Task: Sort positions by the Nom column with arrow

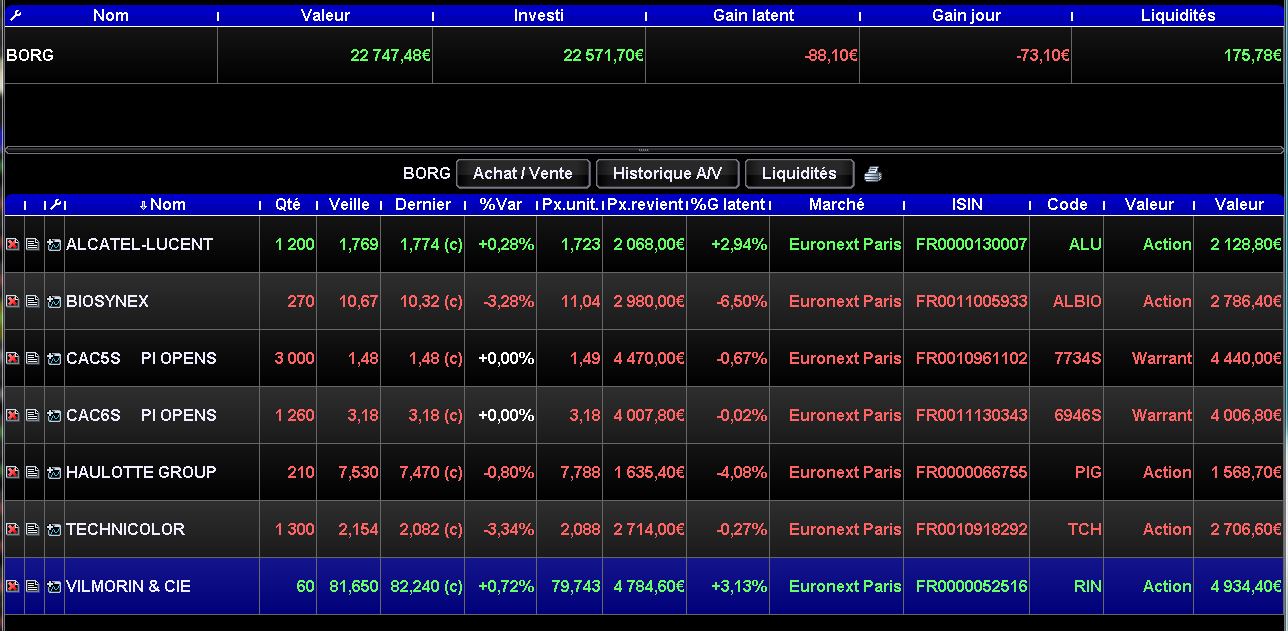Action: coord(162,204)
